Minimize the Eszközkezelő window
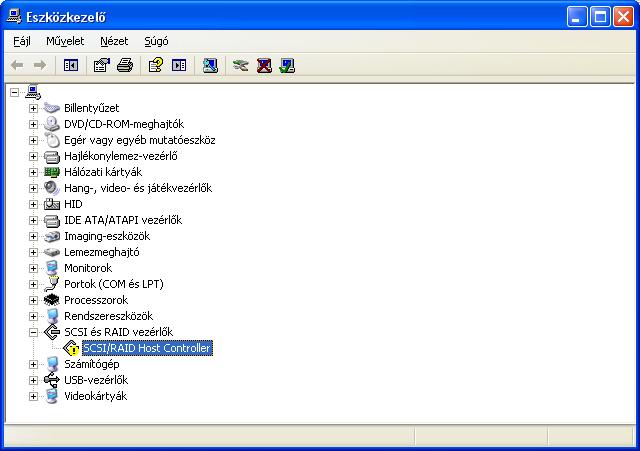The height and width of the screenshot is (451, 640). tap(577, 17)
